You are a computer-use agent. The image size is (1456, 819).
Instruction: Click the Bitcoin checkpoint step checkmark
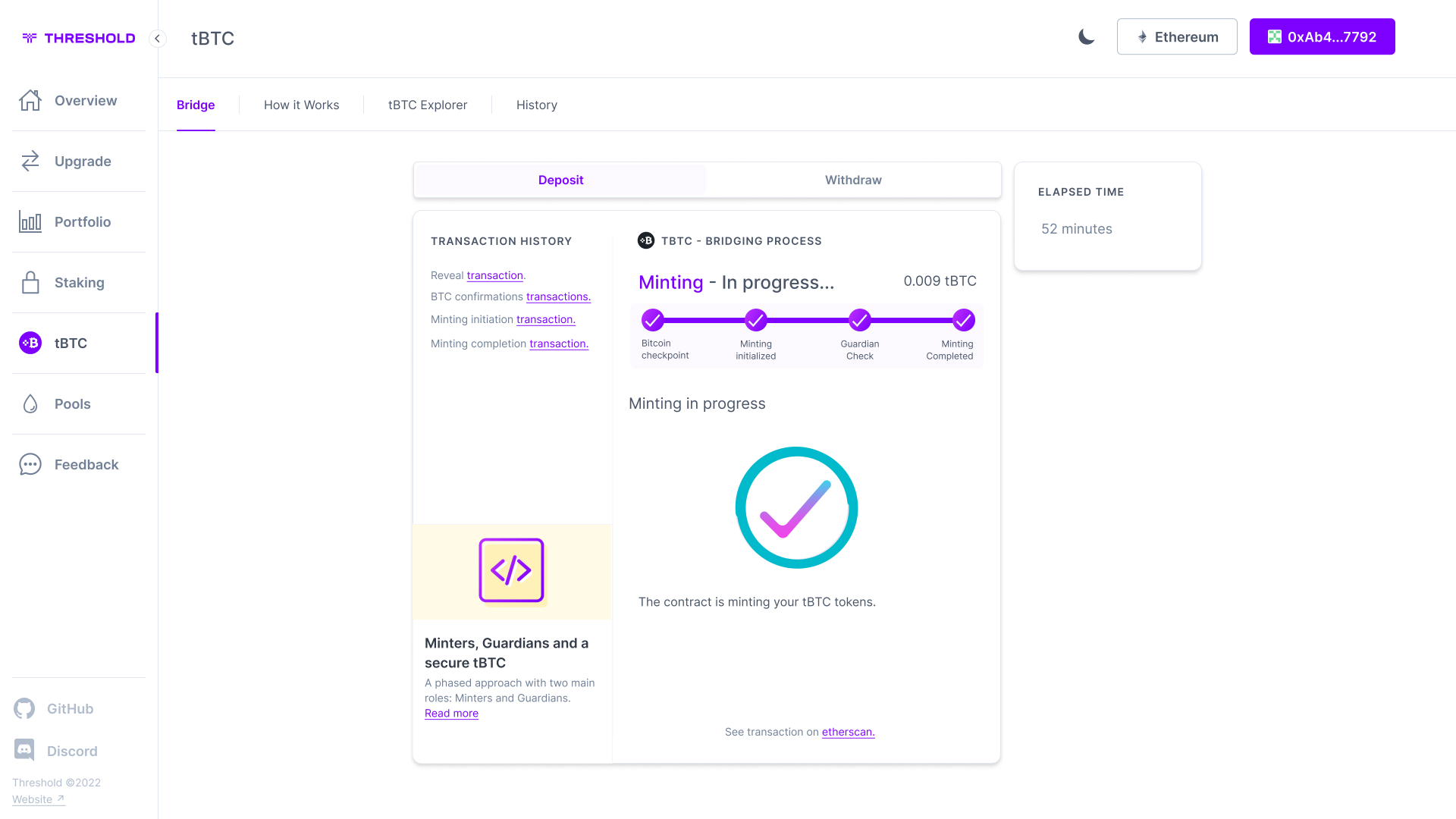652,320
